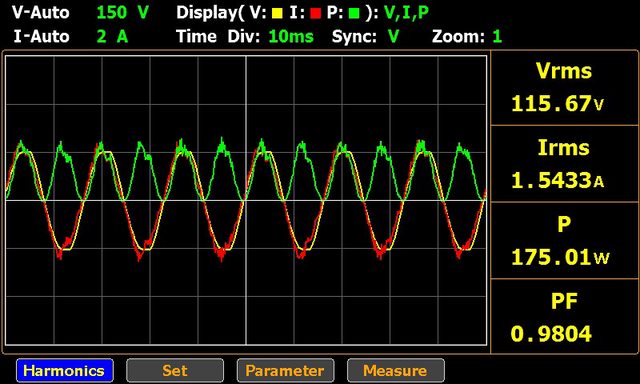Click the waveform graph center line

246,200
